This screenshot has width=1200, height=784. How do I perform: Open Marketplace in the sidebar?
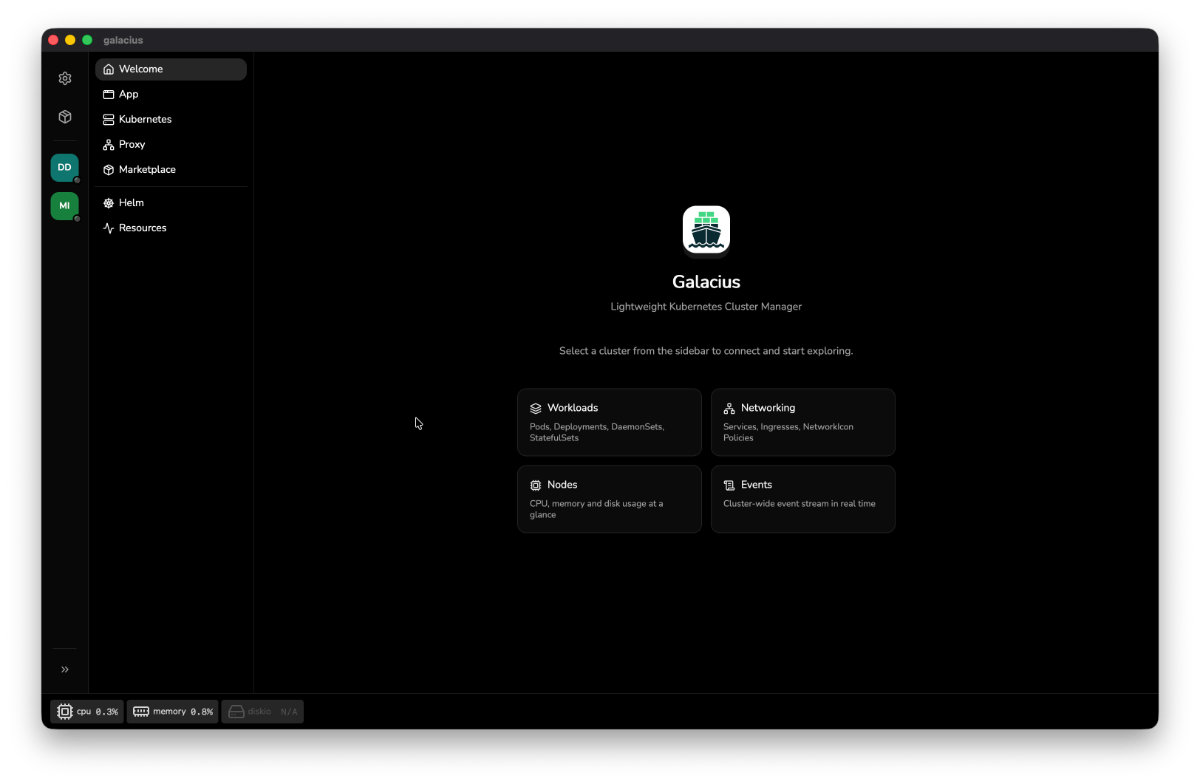coord(171,169)
